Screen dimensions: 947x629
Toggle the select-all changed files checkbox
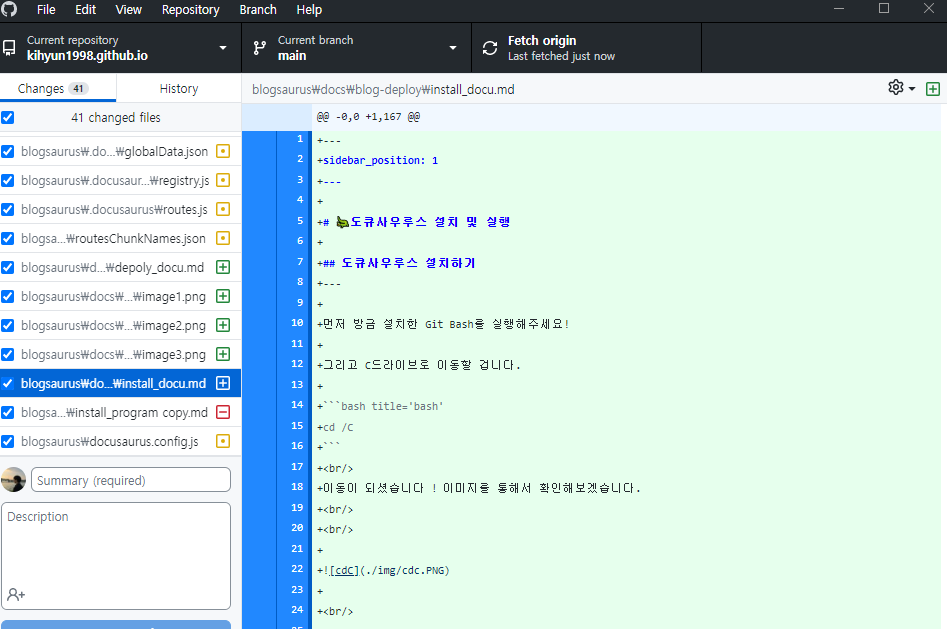click(8, 117)
